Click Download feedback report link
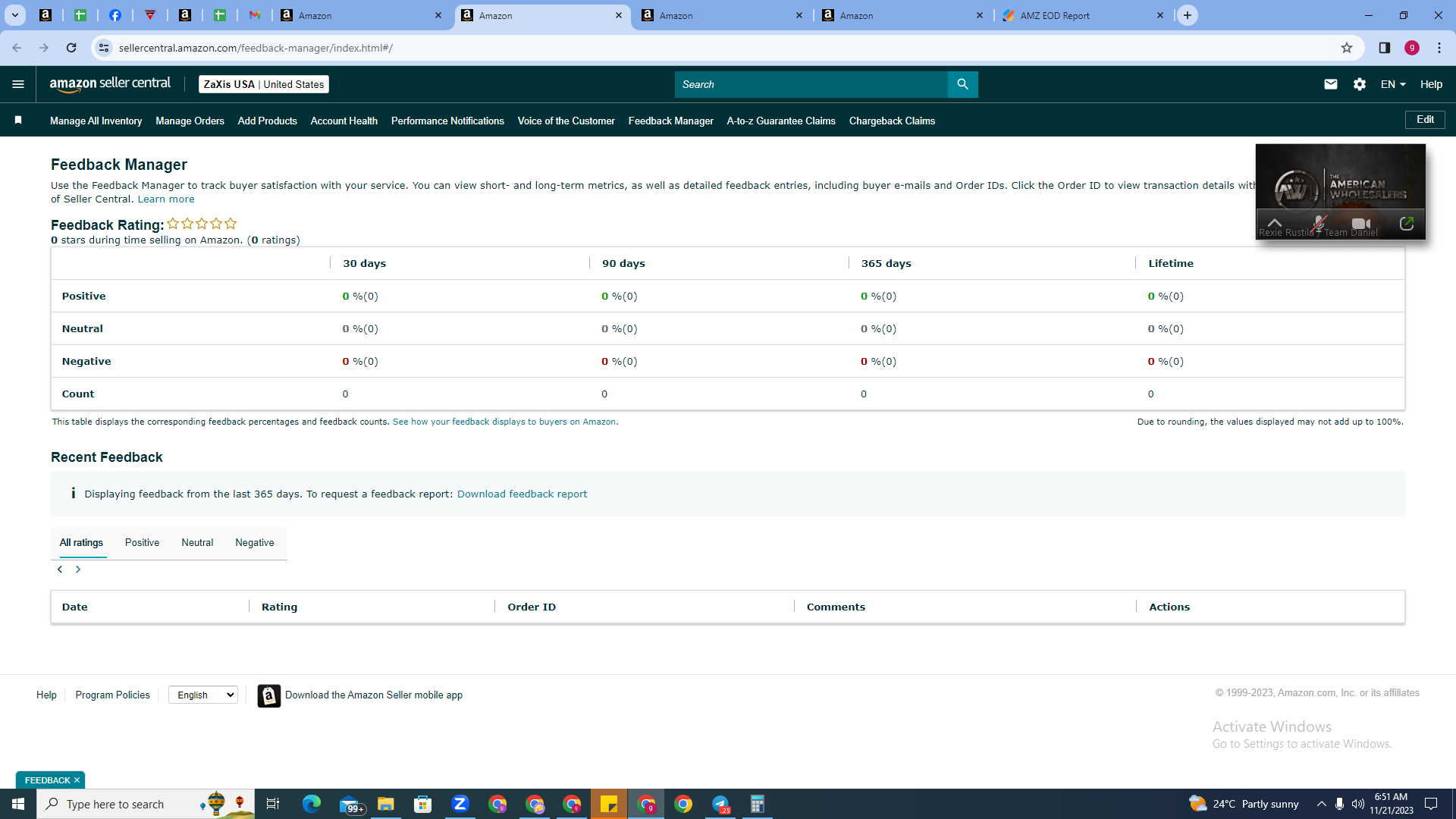This screenshot has height=819, width=1456. click(522, 494)
